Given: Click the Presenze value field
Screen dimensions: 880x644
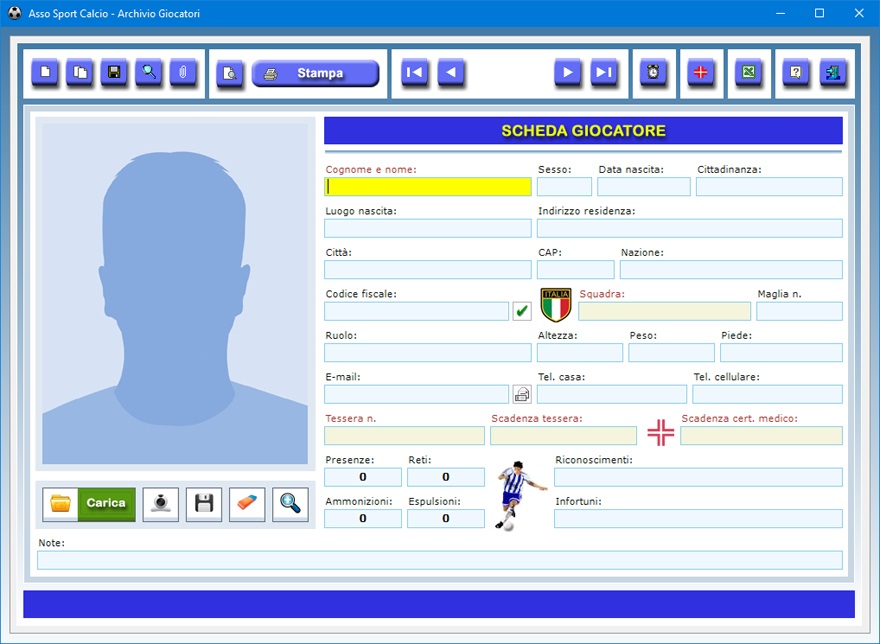Looking at the screenshot, I should click(363, 477).
